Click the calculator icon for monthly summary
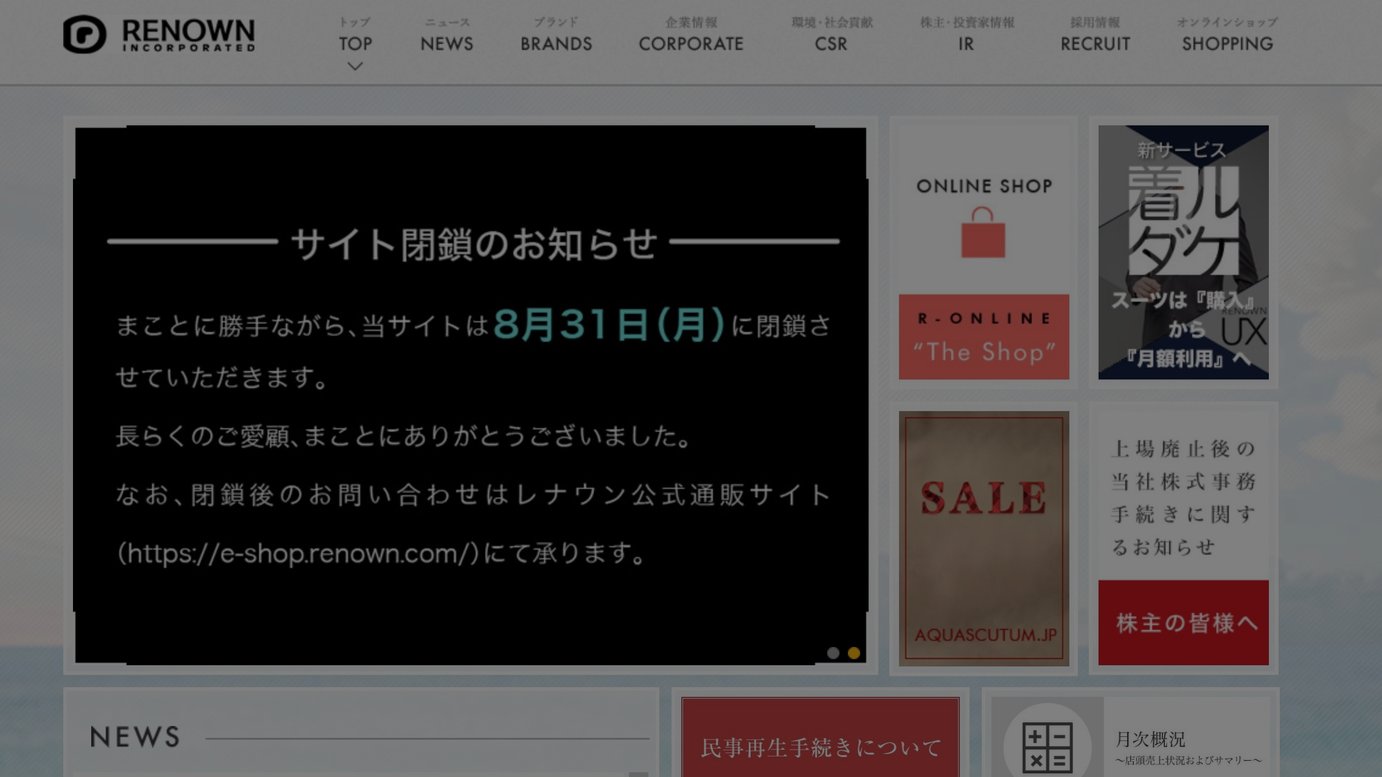1382x777 pixels. click(x=1047, y=745)
